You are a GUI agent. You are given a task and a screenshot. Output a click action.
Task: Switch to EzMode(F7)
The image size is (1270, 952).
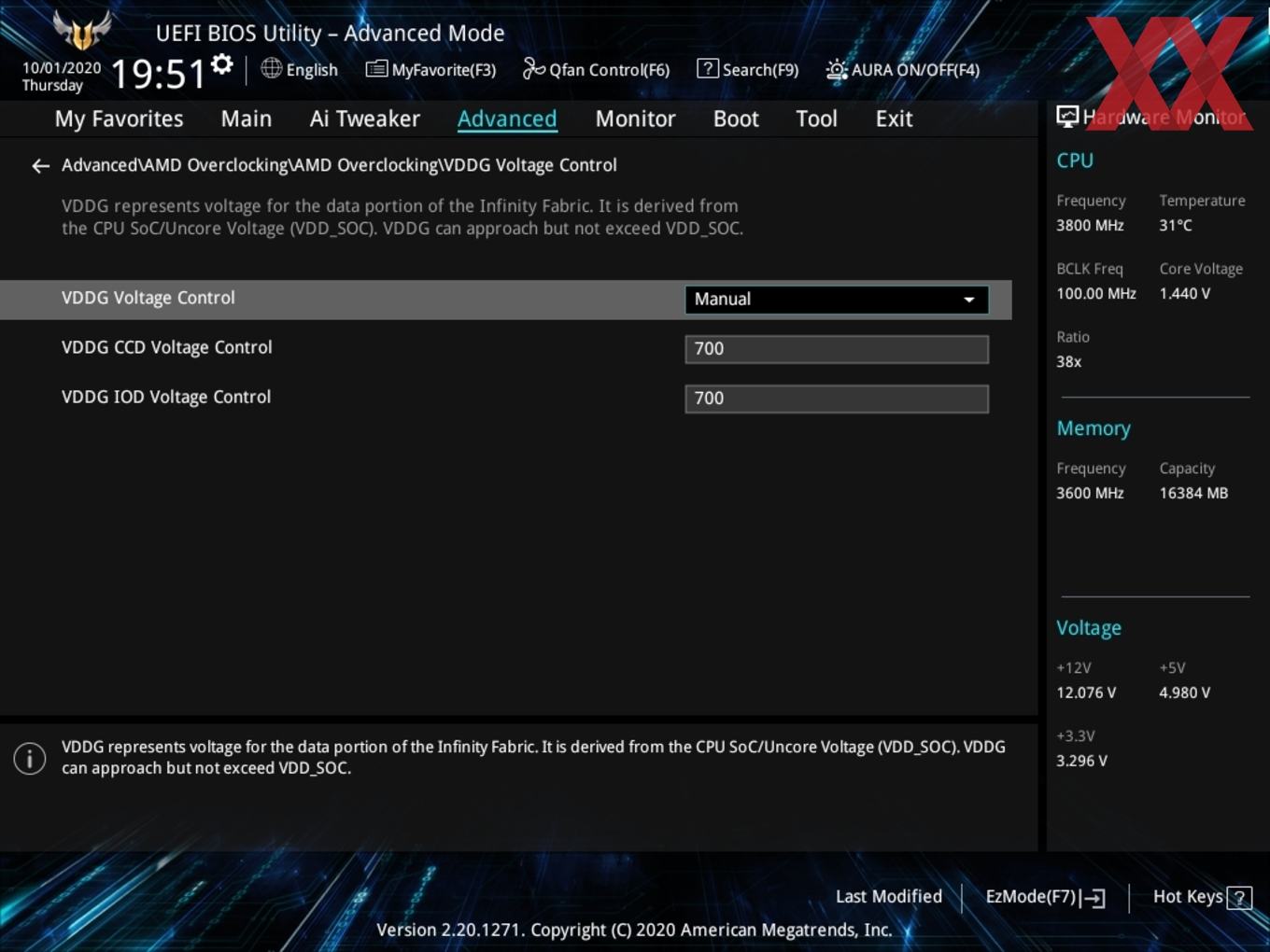(x=1045, y=897)
